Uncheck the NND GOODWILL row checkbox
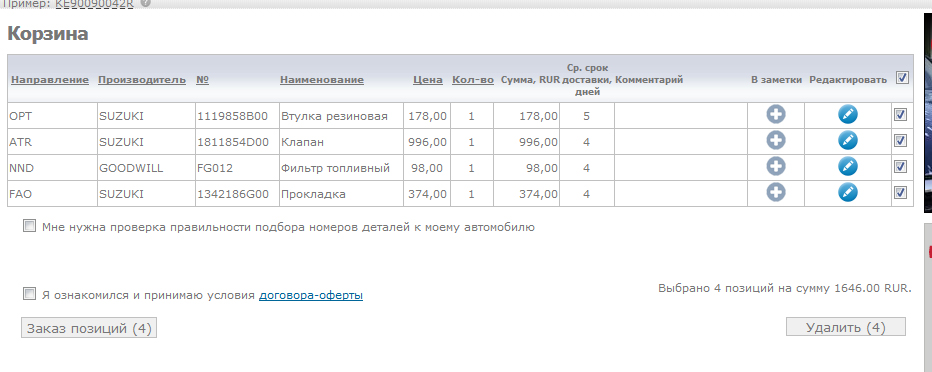The width and height of the screenshot is (932, 372). coord(900,167)
